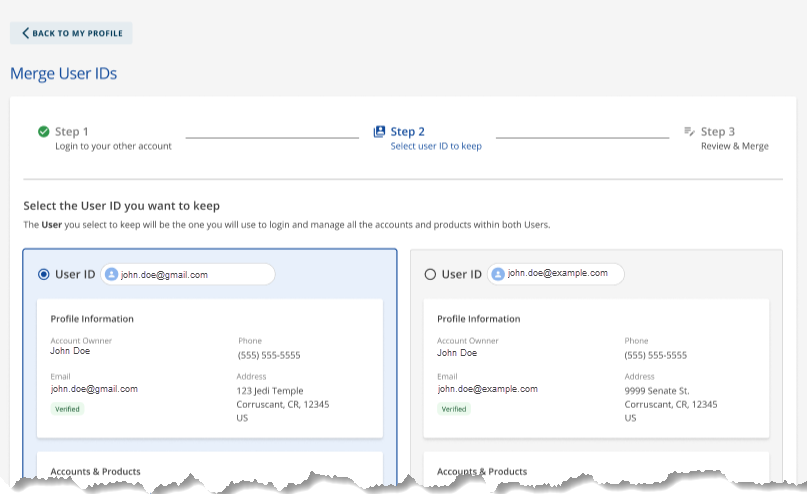
Task: Click the heading Select the User ID you want to keep
Action: pyautogui.click(x=121, y=206)
